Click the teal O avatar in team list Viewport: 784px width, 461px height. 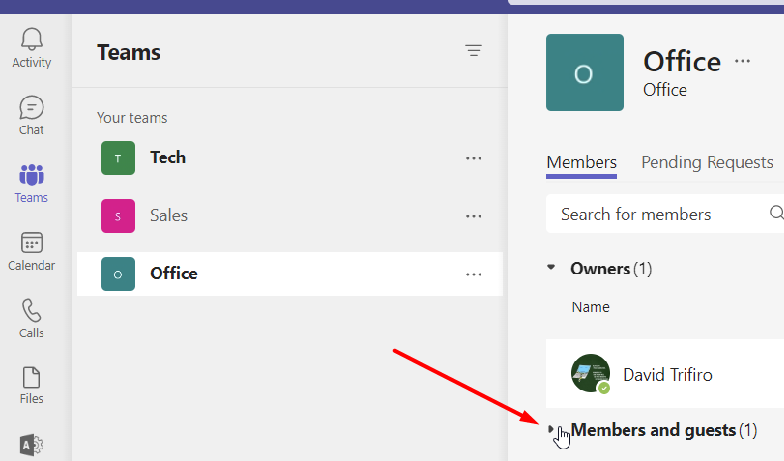click(118, 274)
